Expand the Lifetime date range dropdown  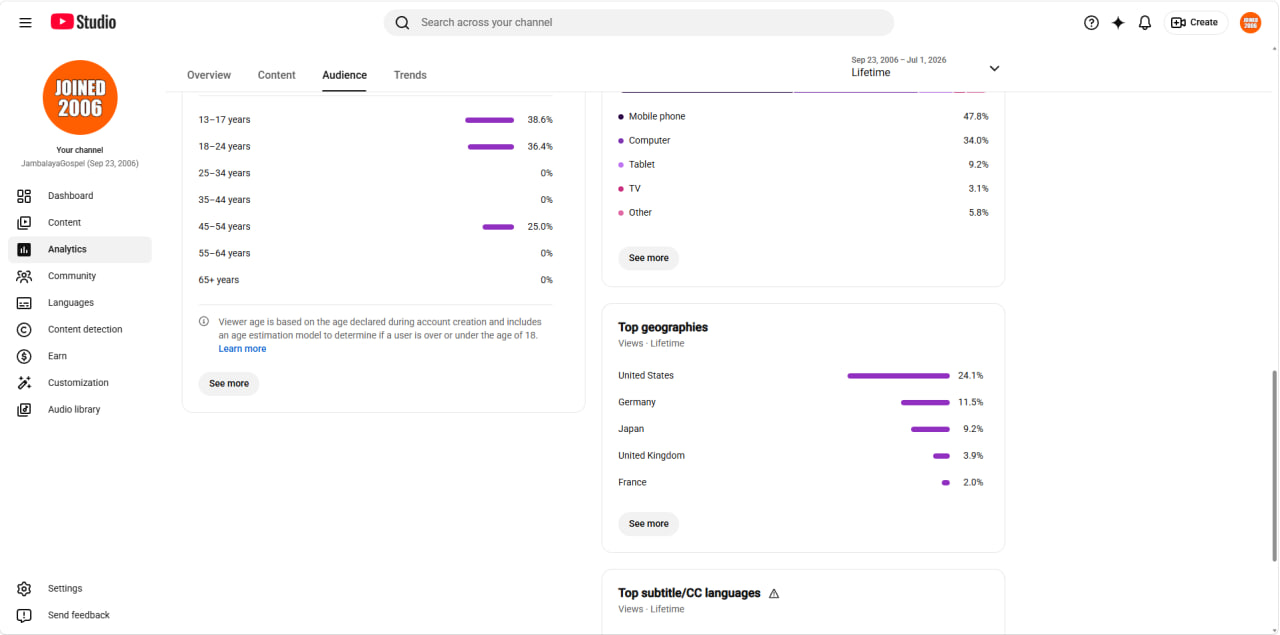coord(994,68)
